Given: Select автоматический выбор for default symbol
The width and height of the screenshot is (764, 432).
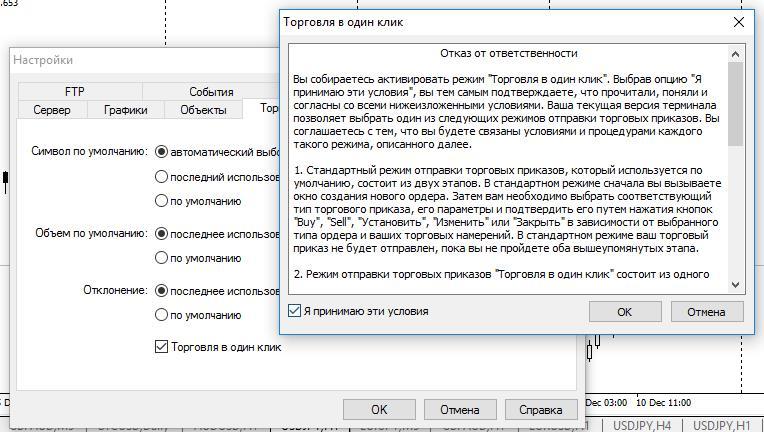Looking at the screenshot, I should [161, 152].
